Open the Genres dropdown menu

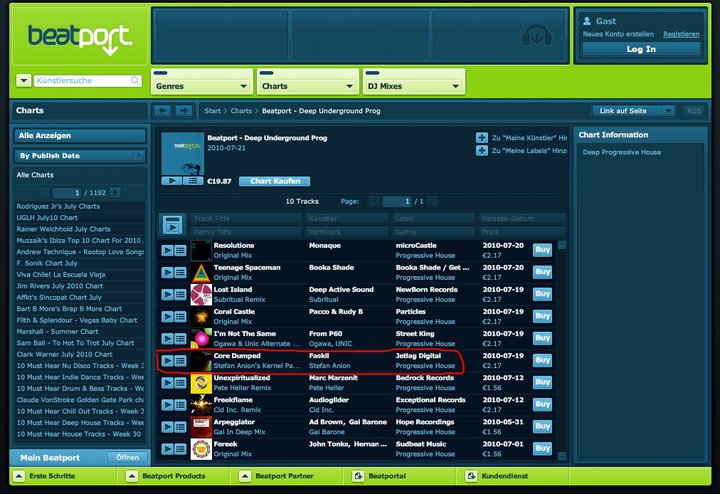click(x=199, y=86)
